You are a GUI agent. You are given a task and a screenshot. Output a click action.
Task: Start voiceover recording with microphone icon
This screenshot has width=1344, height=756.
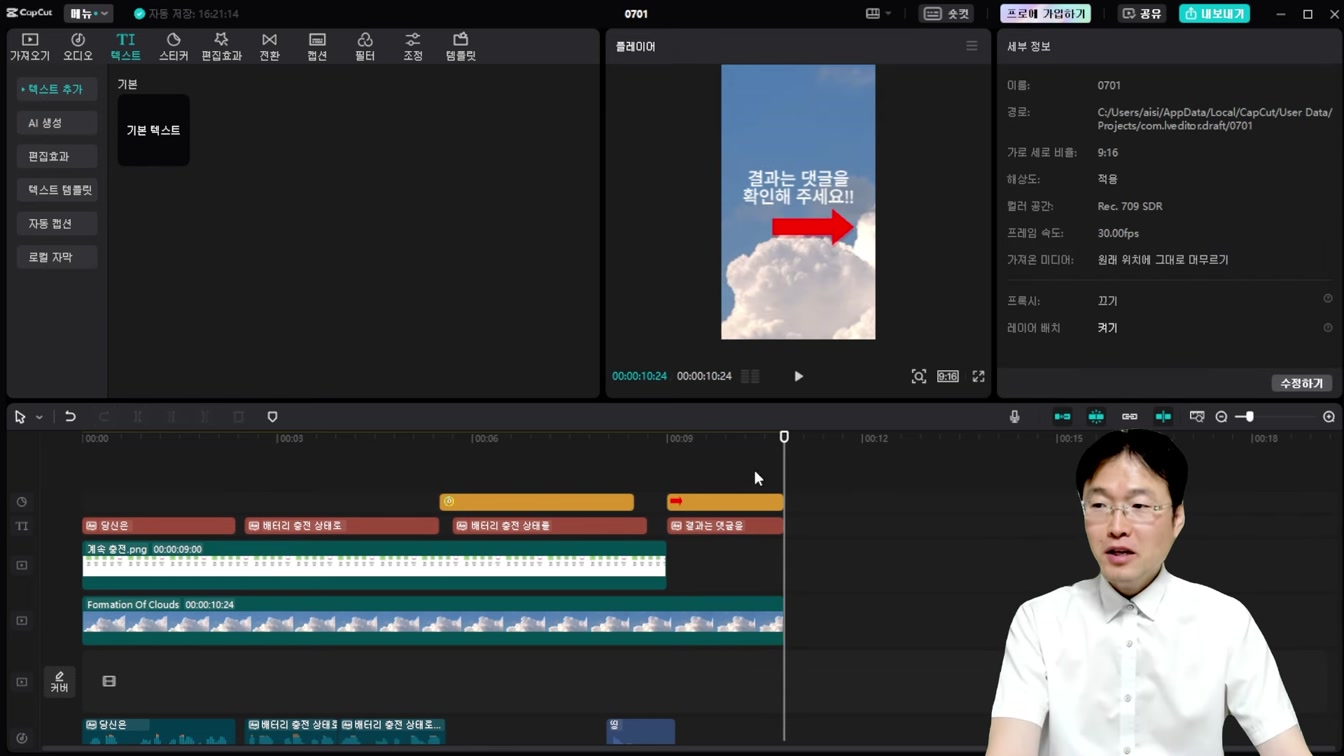1015,417
